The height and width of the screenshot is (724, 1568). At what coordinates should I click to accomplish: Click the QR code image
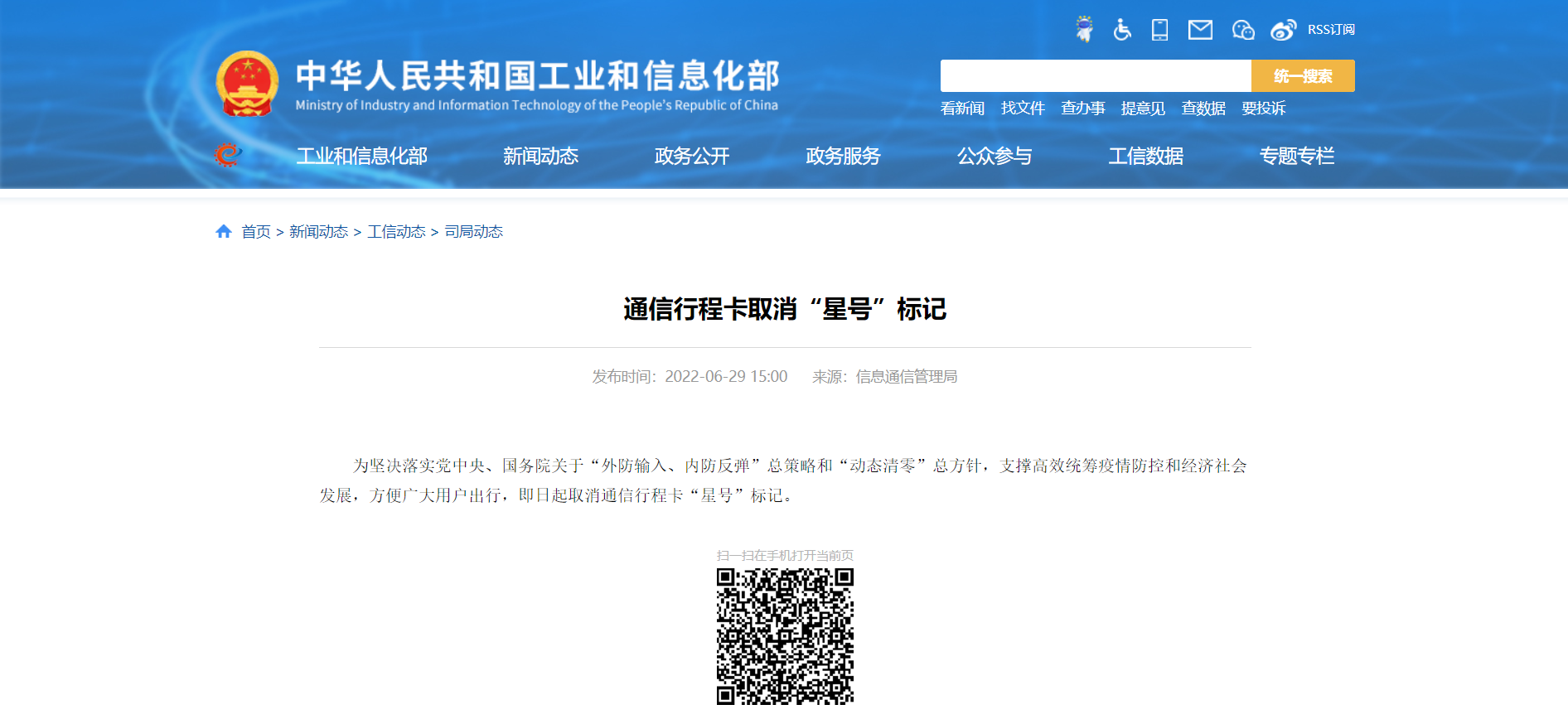(785, 636)
